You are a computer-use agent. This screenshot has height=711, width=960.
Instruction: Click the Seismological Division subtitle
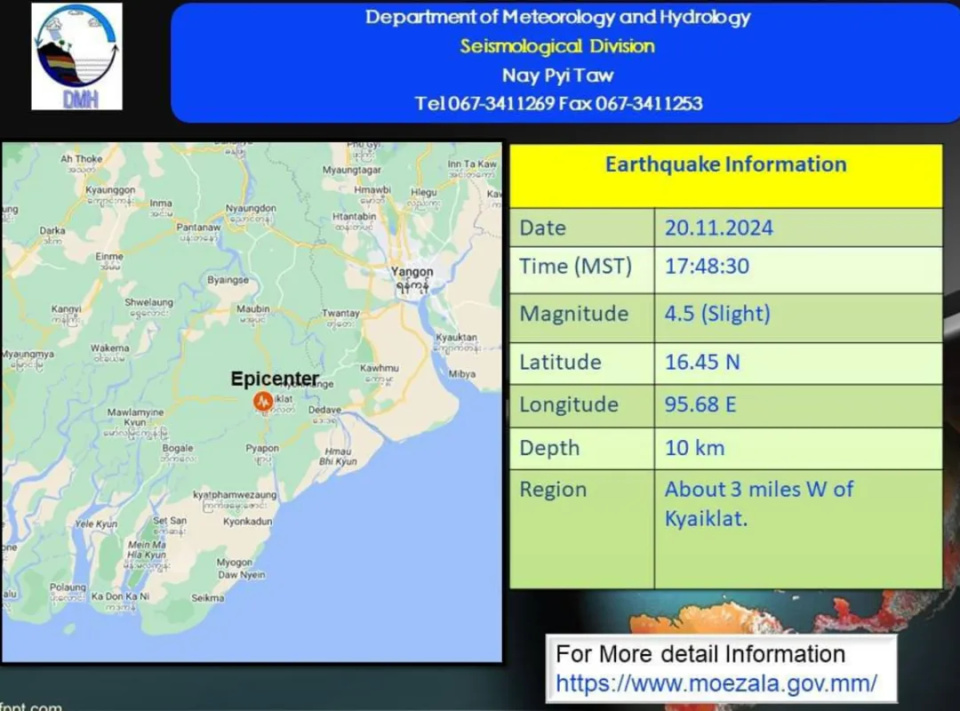(x=557, y=47)
